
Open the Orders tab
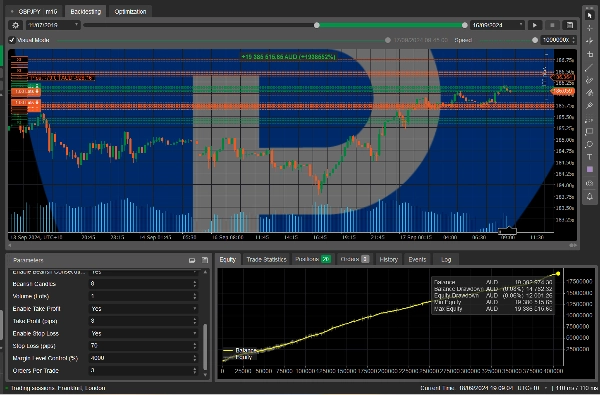coord(354,260)
